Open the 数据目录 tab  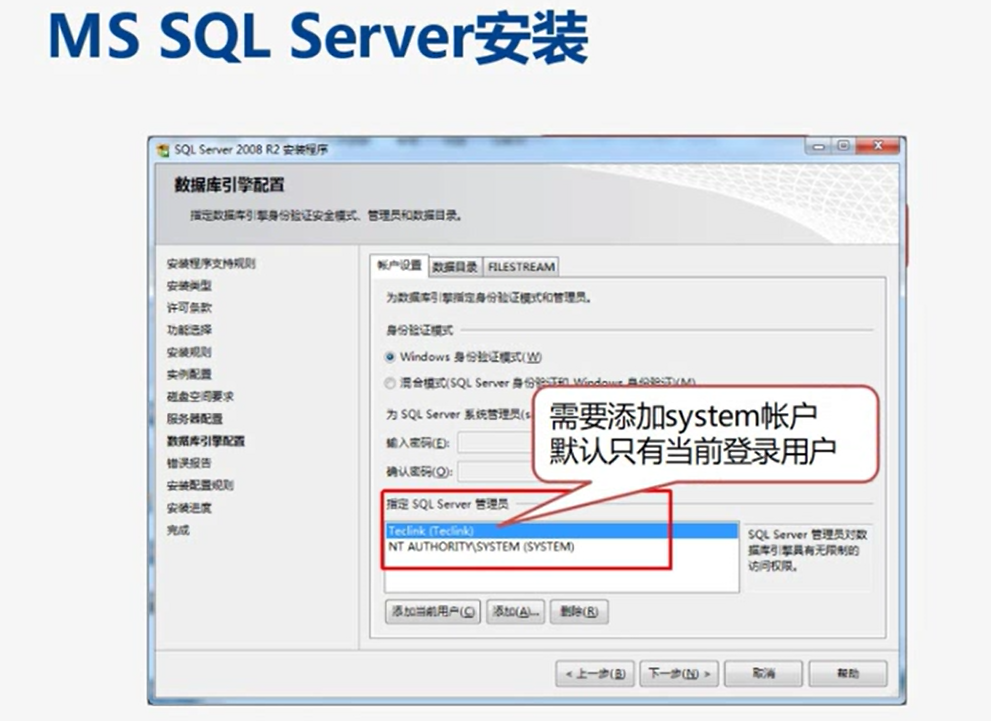point(455,267)
